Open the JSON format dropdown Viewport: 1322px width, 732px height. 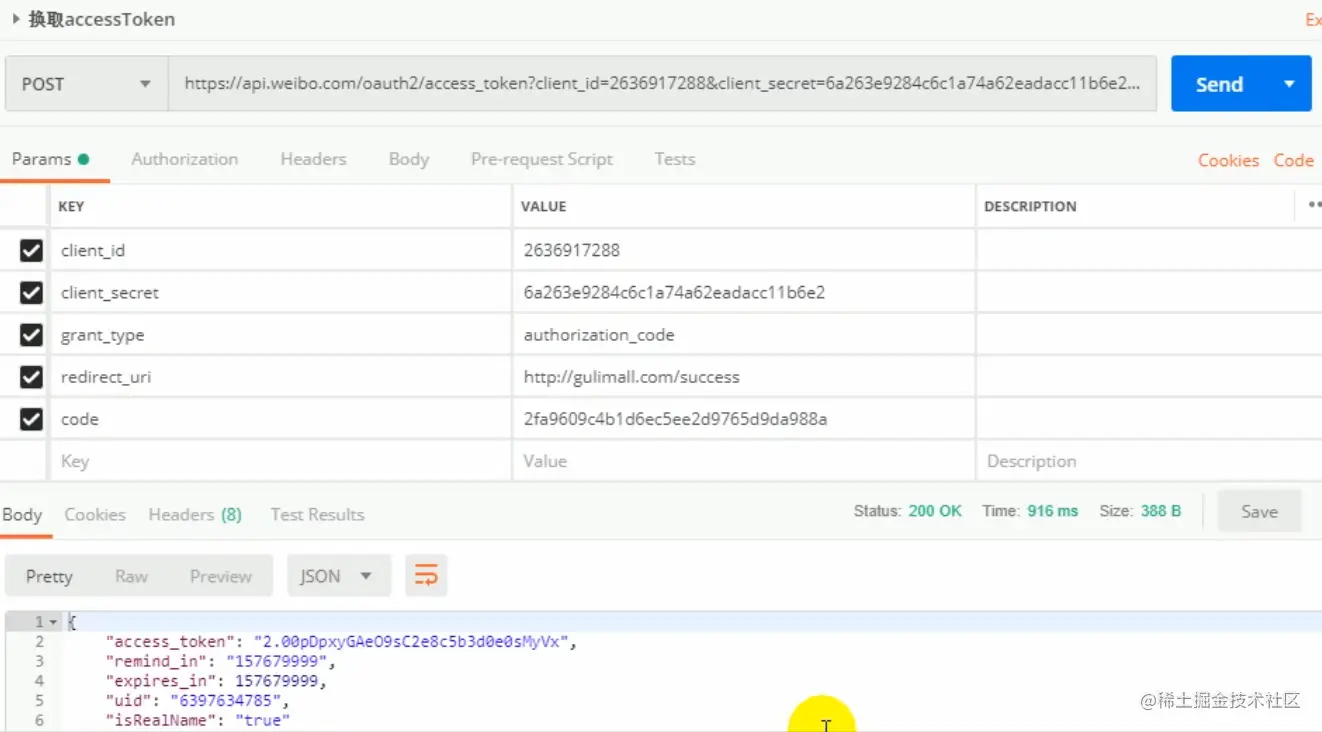click(x=338, y=576)
